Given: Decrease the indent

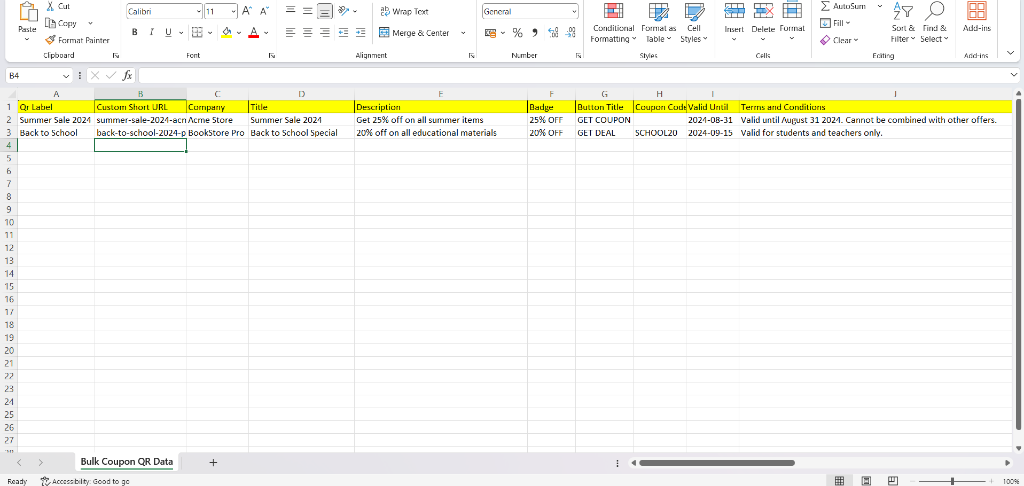Looking at the screenshot, I should click(343, 32).
